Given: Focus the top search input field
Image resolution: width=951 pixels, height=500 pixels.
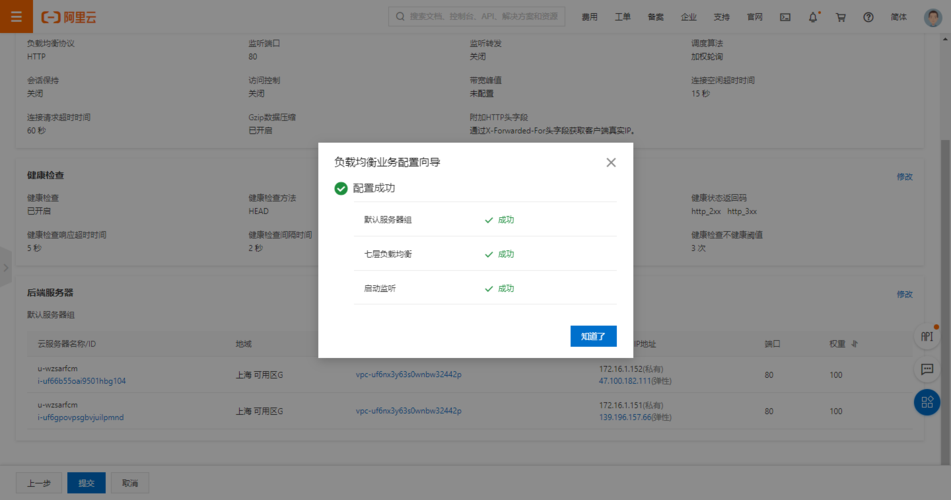Looking at the screenshot, I should click(477, 16).
